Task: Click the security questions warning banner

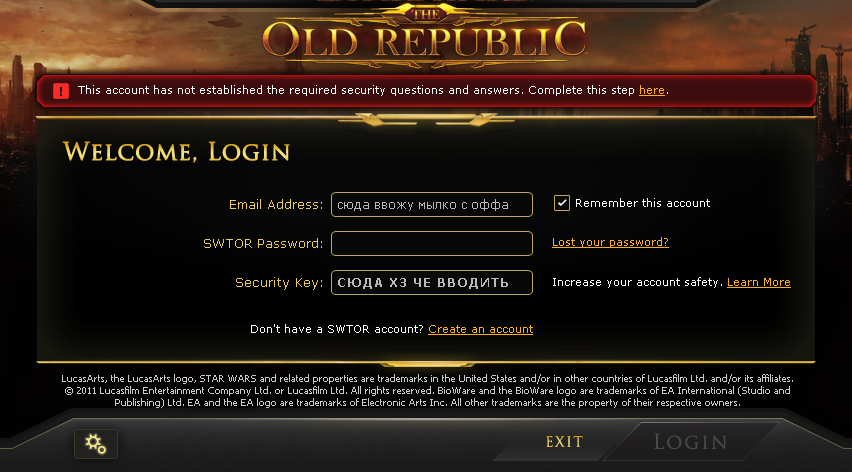Action: point(427,91)
